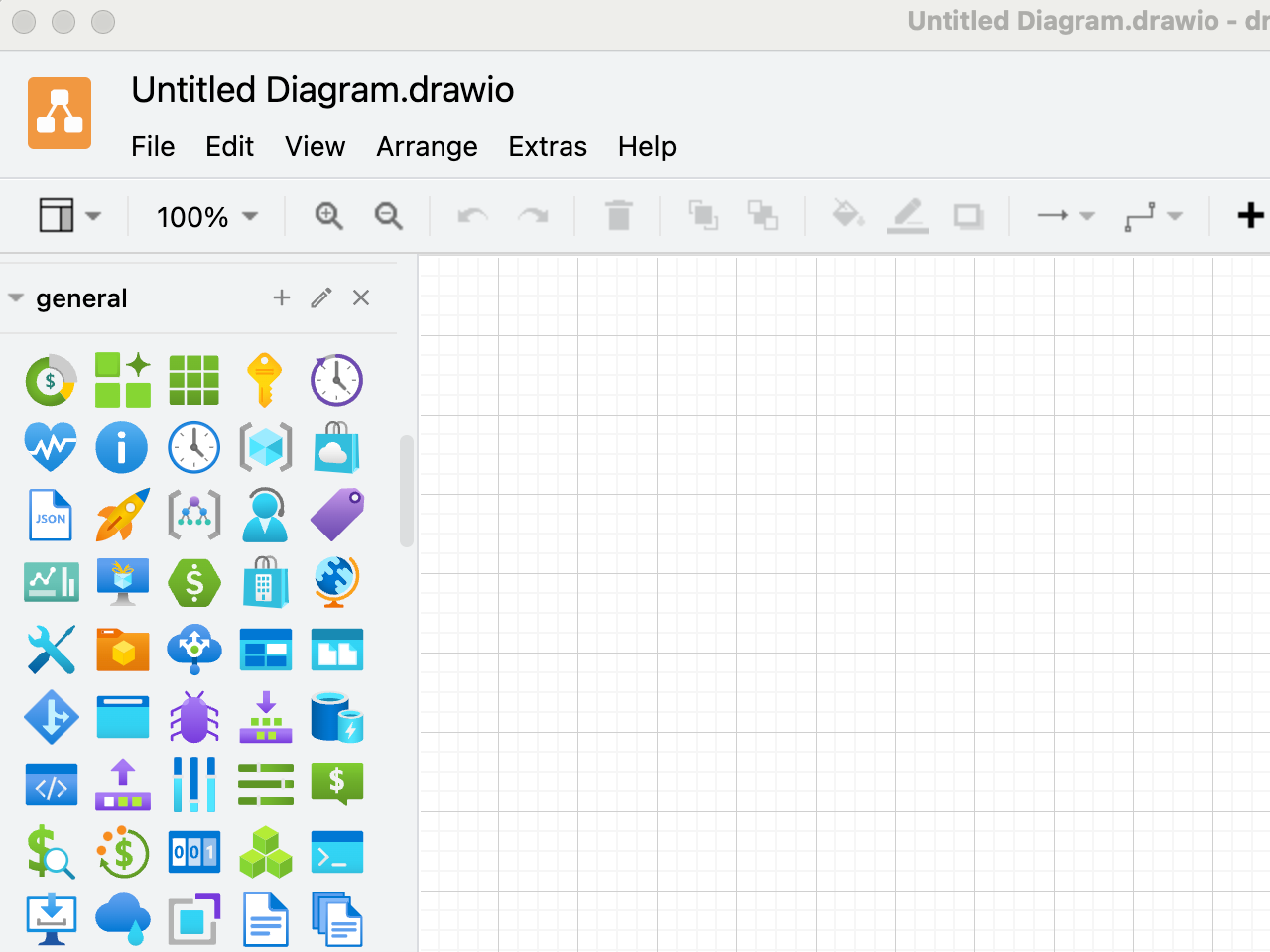
Task: Toggle the shadow icon in the toolbar
Action: point(968,216)
